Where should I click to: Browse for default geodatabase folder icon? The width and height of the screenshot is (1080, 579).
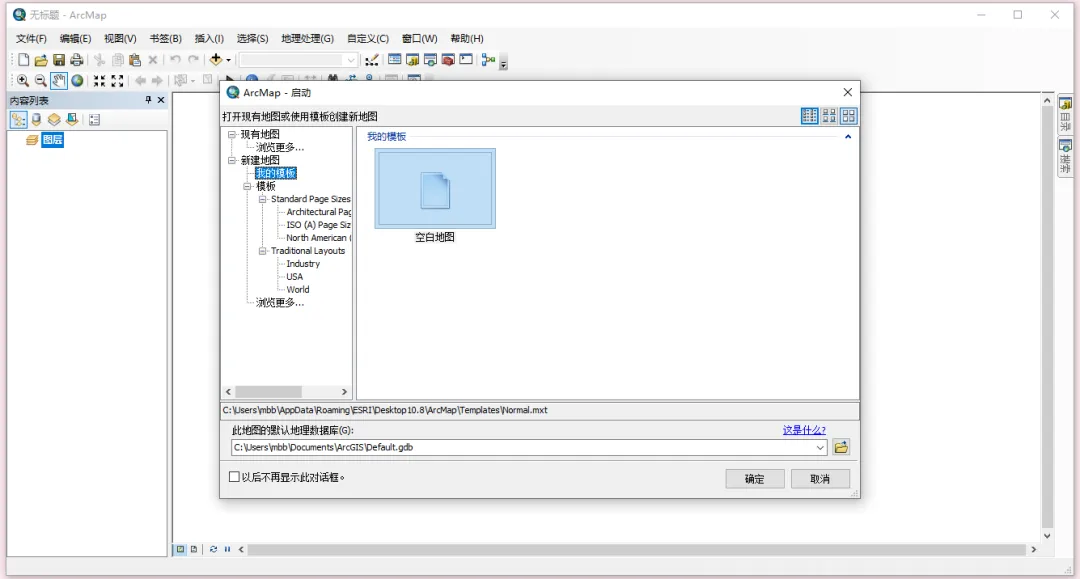[x=841, y=448]
